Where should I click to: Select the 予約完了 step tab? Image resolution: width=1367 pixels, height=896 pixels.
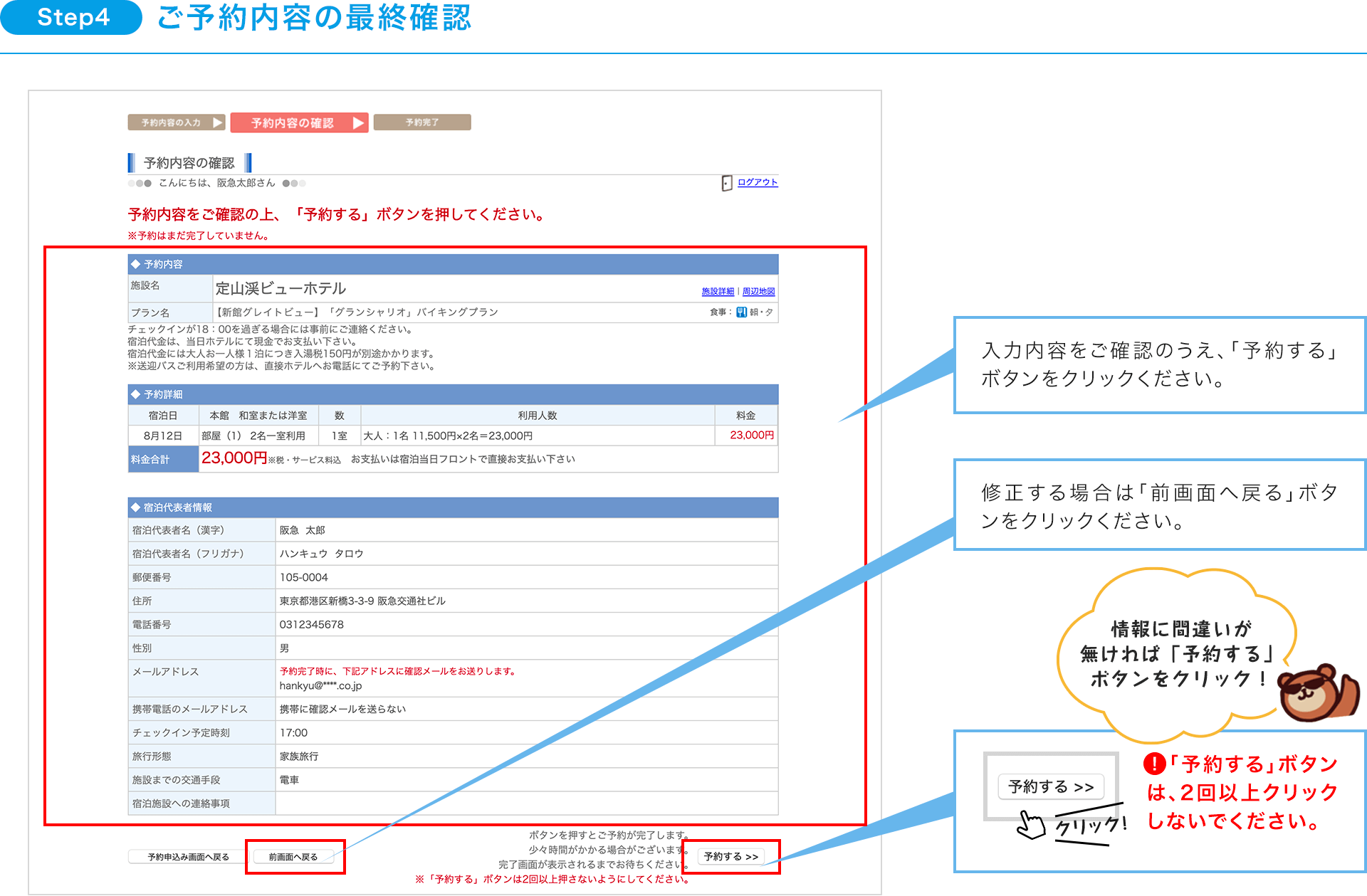point(422,122)
